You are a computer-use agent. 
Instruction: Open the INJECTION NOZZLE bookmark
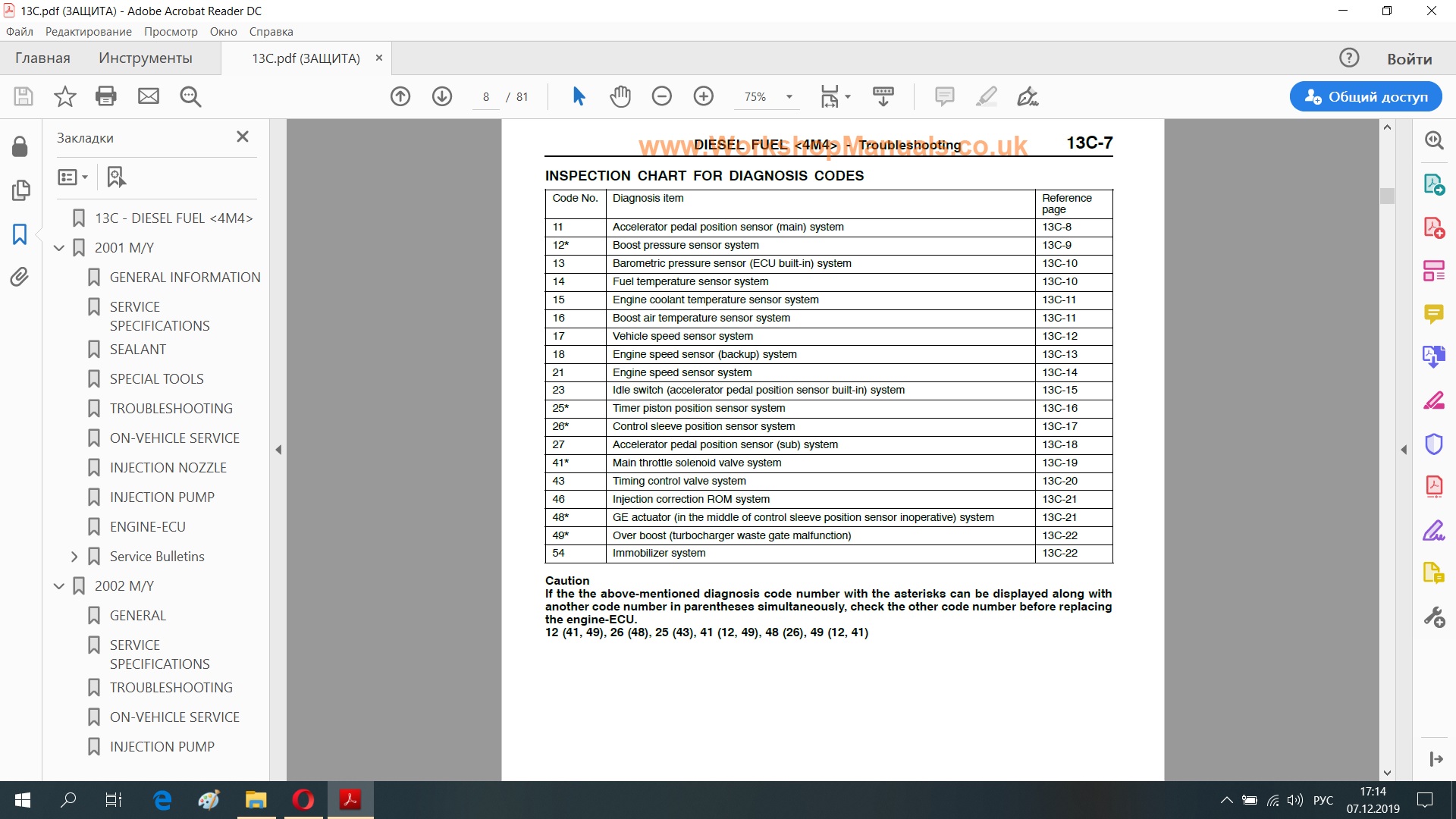click(x=168, y=468)
